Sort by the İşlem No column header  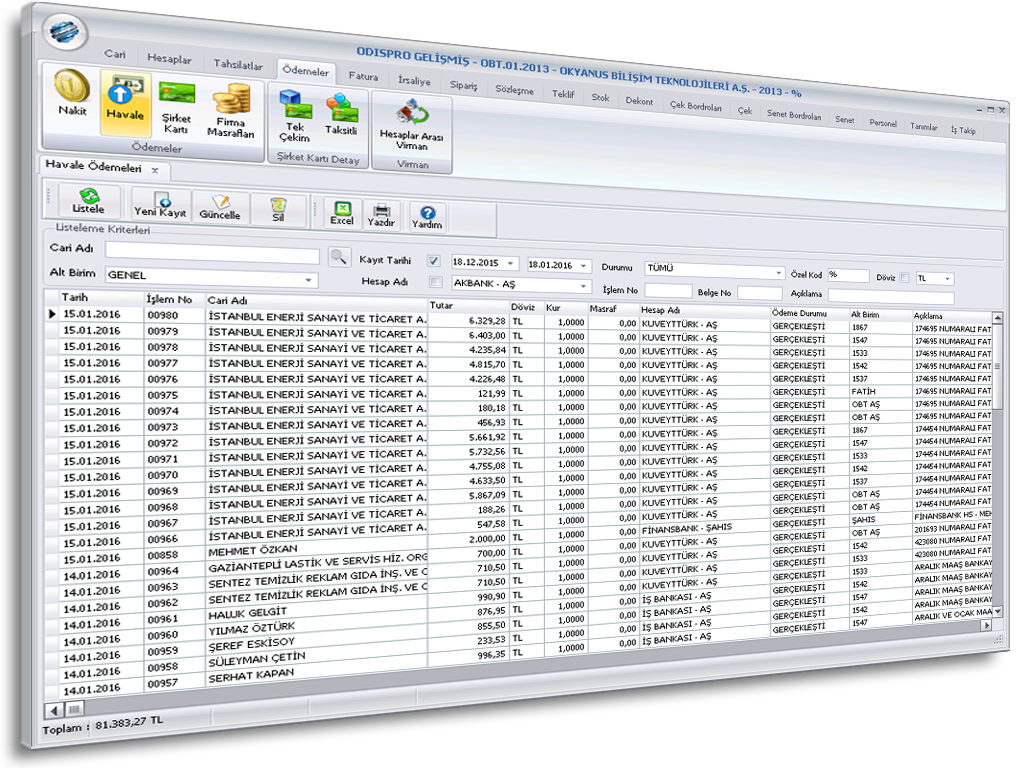coord(168,300)
